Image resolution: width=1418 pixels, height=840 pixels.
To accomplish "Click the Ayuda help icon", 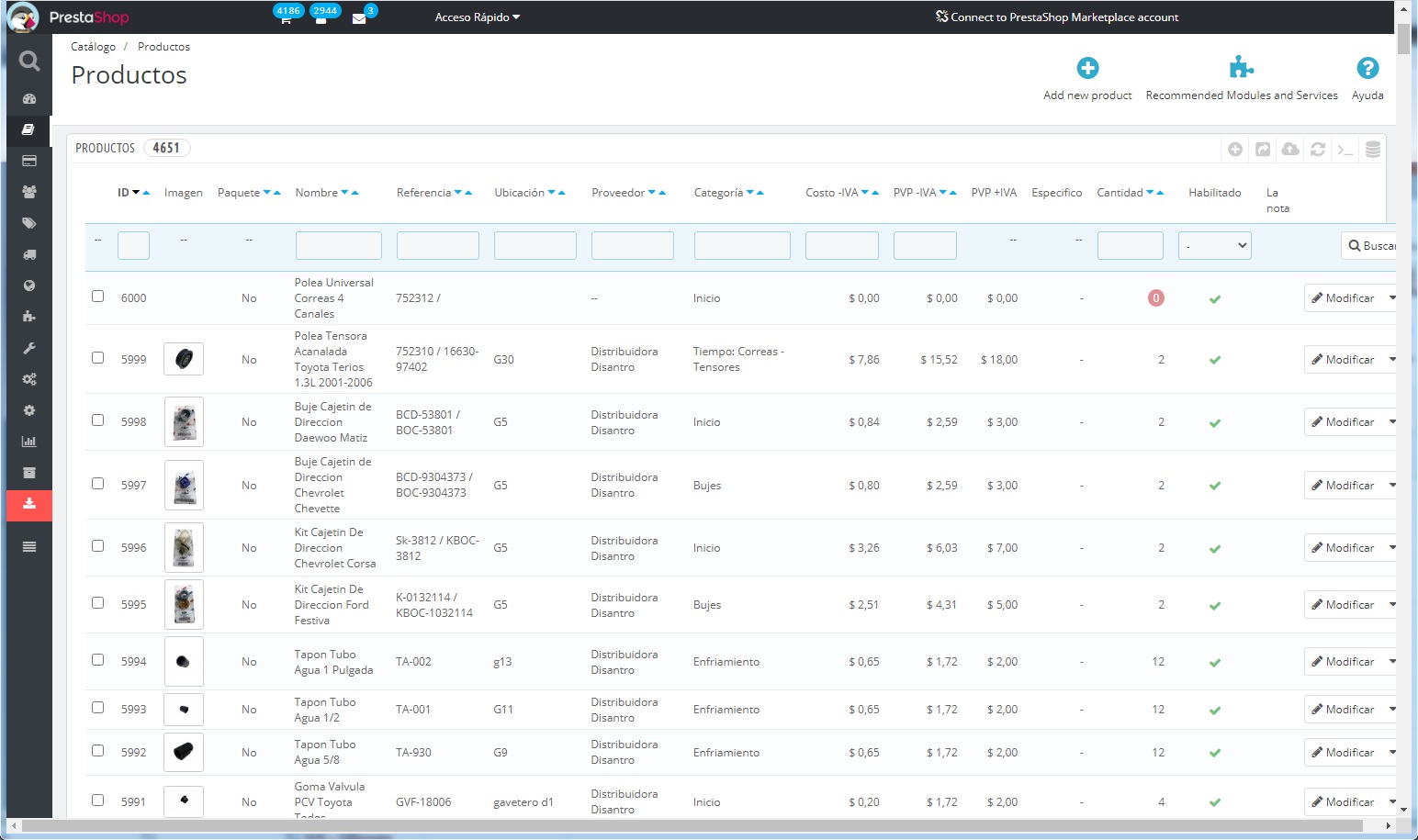I will click(x=1367, y=68).
